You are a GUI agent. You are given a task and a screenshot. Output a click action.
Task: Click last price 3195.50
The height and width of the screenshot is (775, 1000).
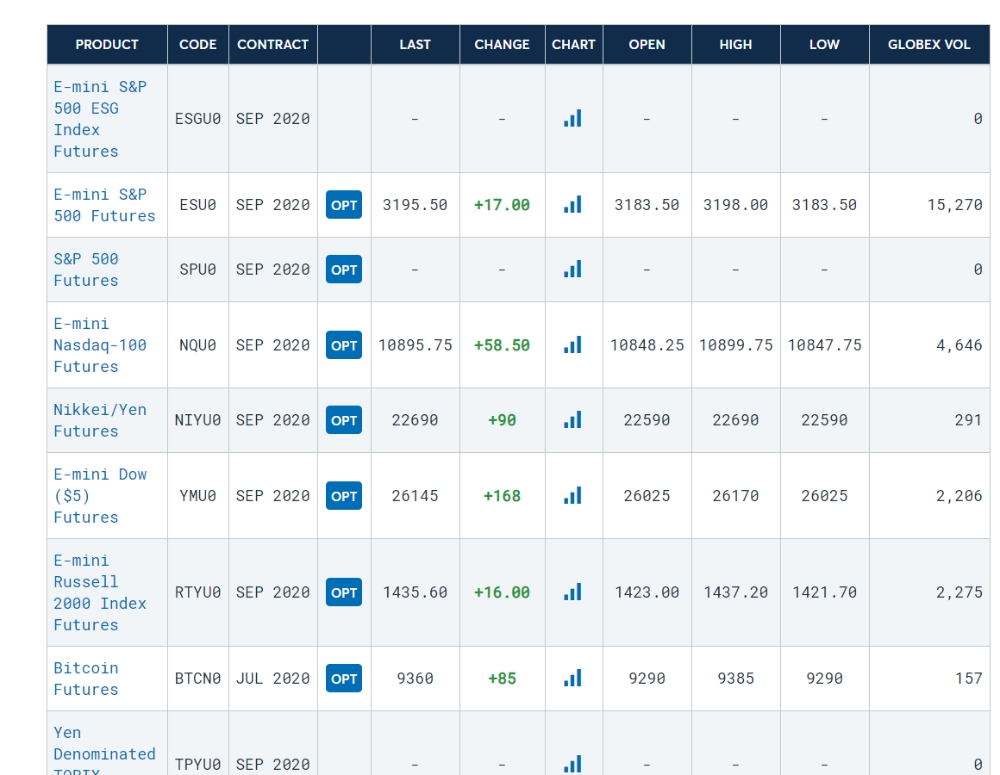415,205
